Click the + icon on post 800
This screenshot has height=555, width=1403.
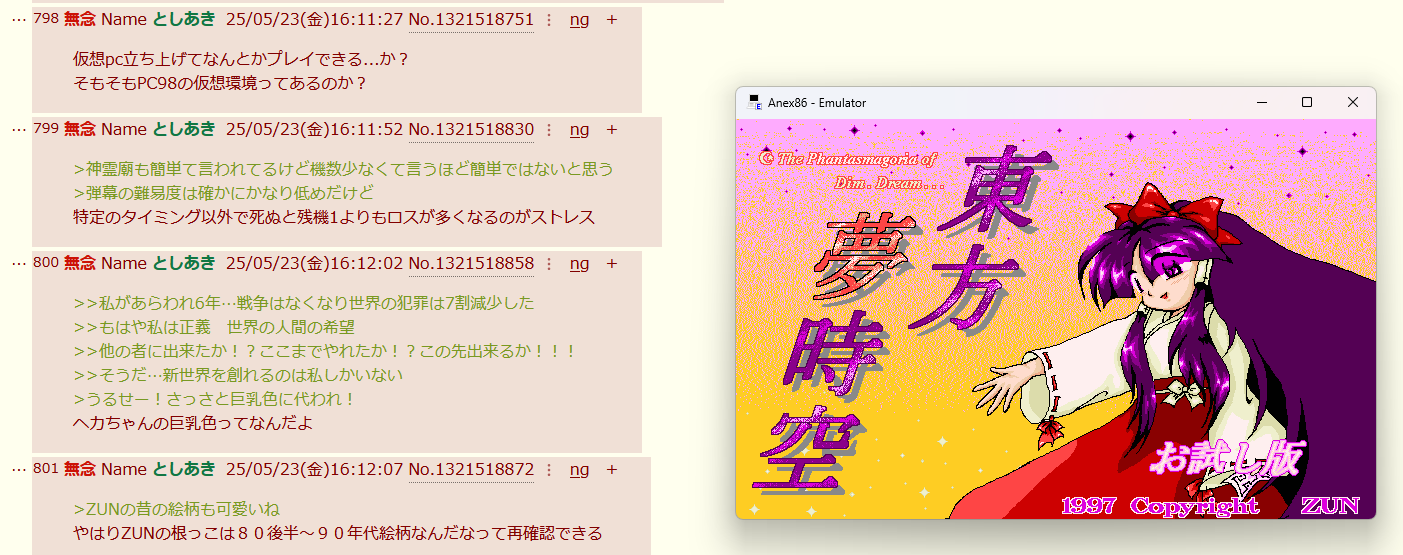coord(612,264)
